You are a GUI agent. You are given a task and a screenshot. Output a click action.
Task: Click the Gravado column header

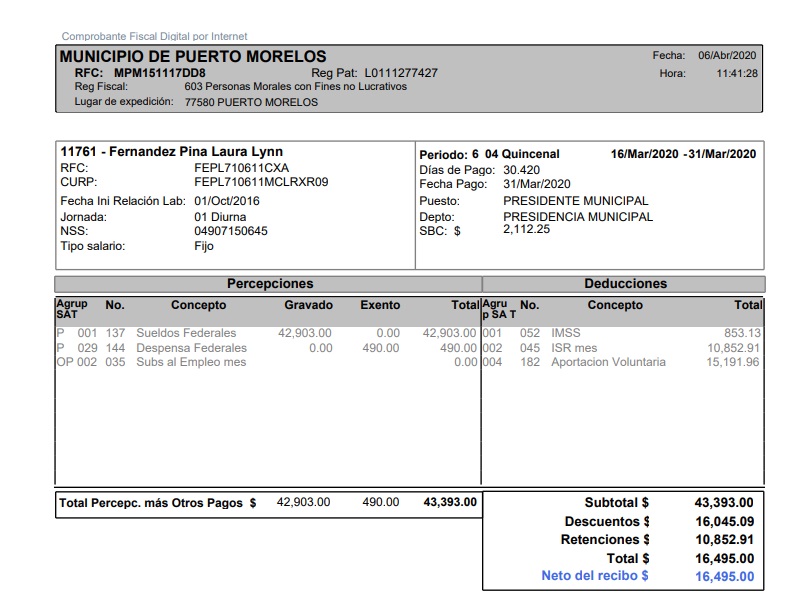coord(308,305)
